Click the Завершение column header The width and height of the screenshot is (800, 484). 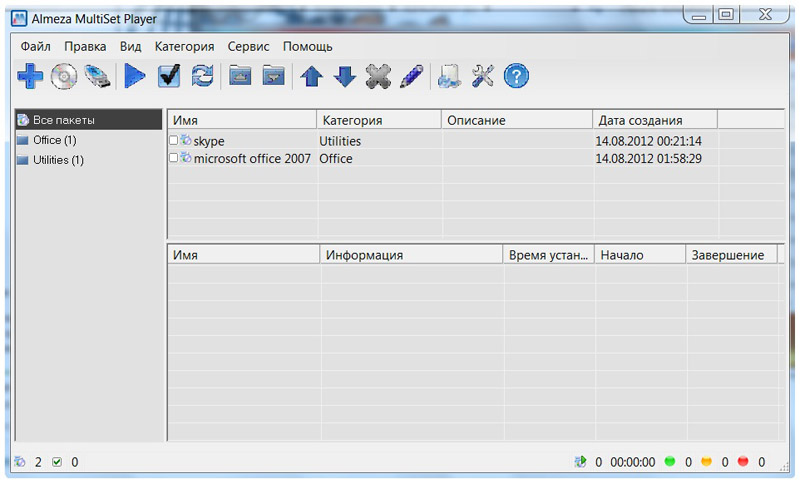(x=731, y=255)
